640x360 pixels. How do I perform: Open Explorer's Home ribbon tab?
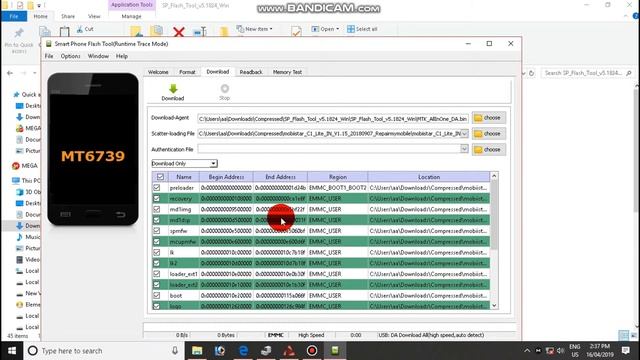click(x=40, y=16)
